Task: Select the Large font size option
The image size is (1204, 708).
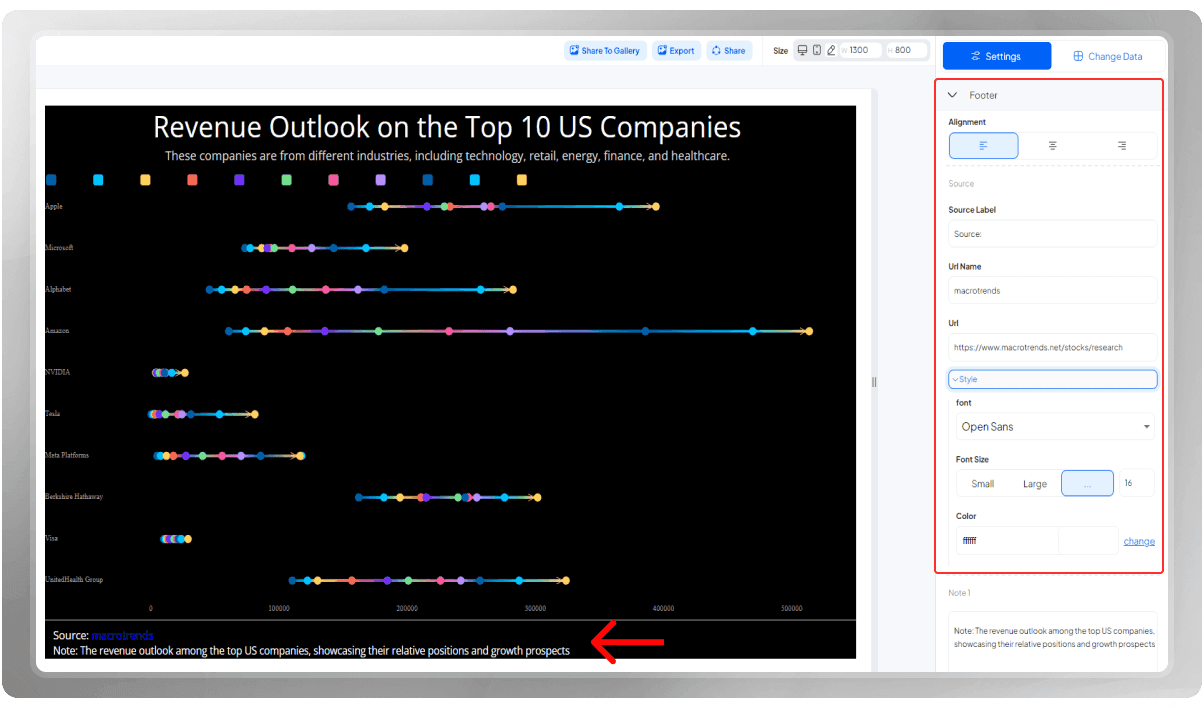Action: [x=1035, y=484]
